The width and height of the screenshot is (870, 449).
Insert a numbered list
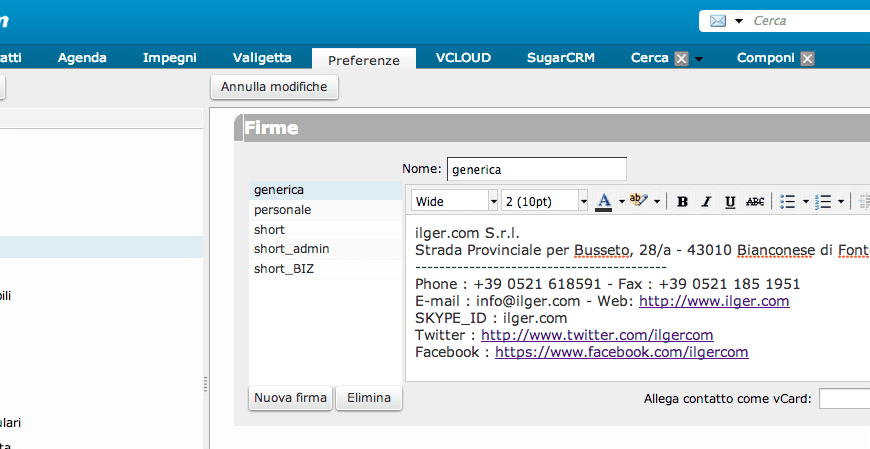point(823,201)
